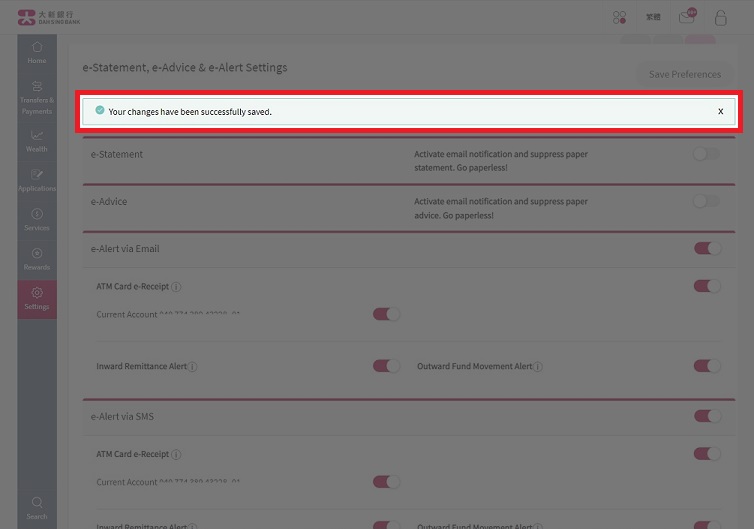
Task: Click the Search icon in sidebar
Action: pos(37,507)
